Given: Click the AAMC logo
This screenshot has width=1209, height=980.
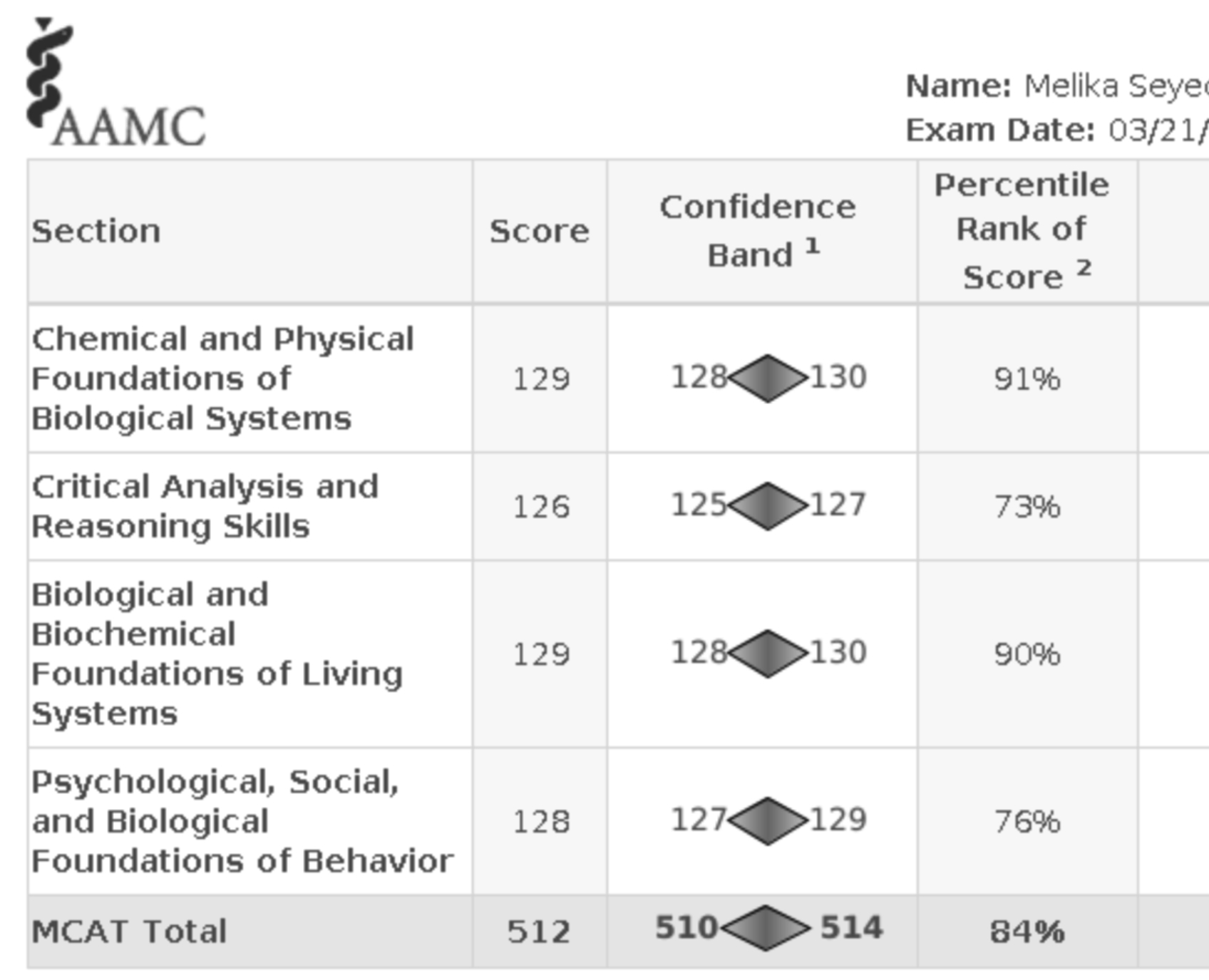Looking at the screenshot, I should point(114,86).
